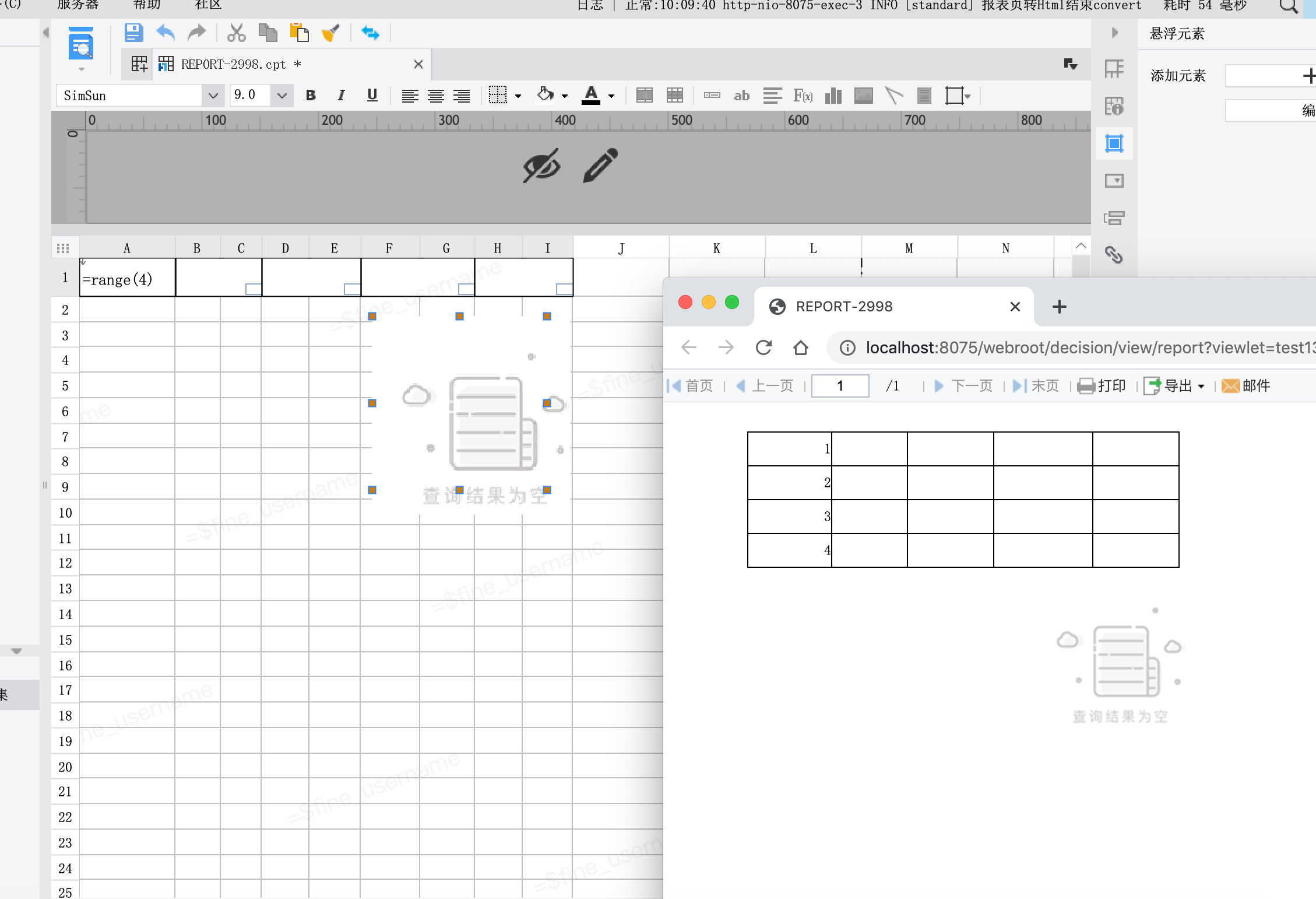Image resolution: width=1316 pixels, height=899 pixels.
Task: Expand the add element plus dropdown
Action: tap(1271, 76)
